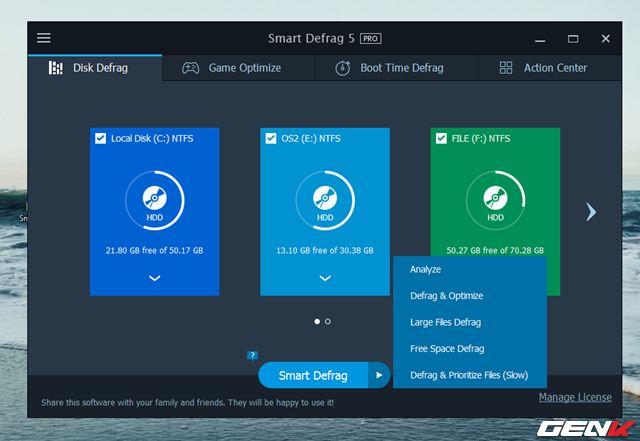Choose Defrag & Optimize menu item
Image resolution: width=640 pixels, height=441 pixels.
click(470, 296)
